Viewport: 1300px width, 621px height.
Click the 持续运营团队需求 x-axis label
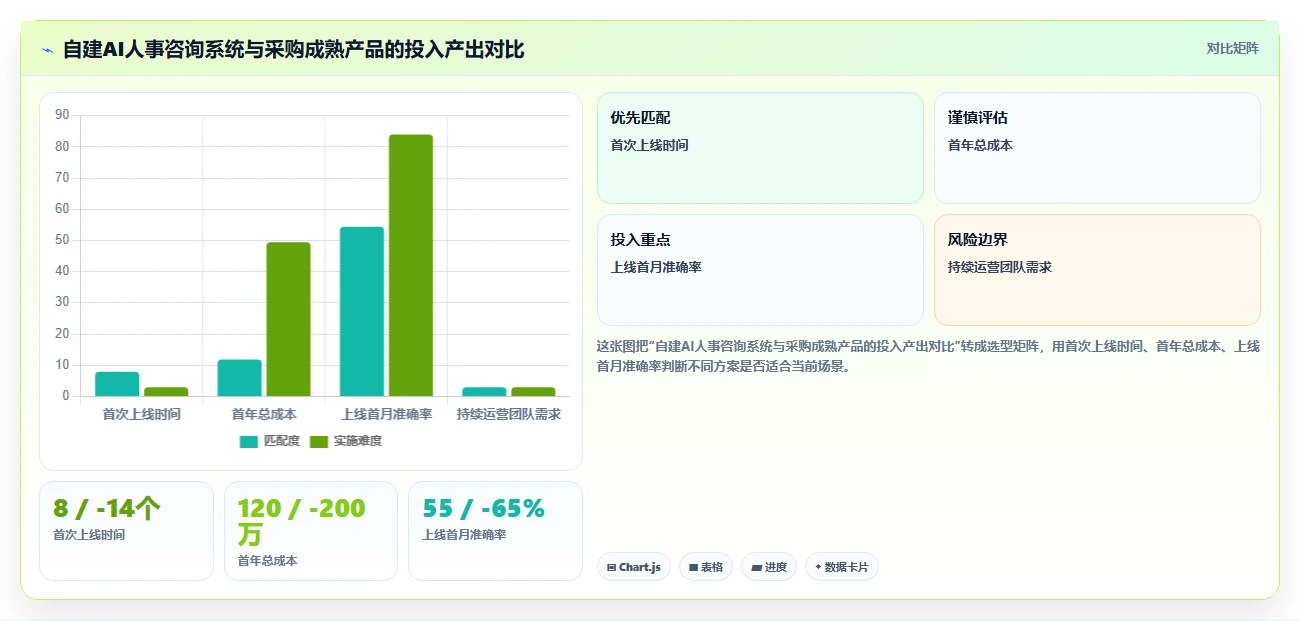(x=509, y=414)
